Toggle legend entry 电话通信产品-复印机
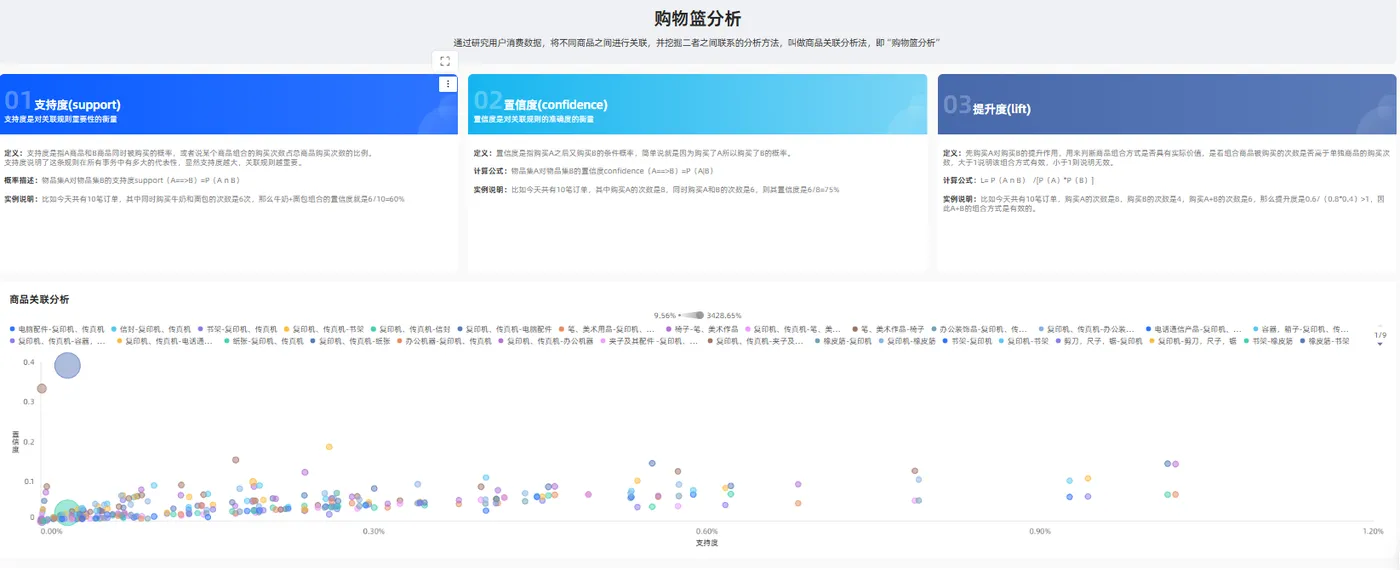The height and width of the screenshot is (570, 1400). (x=1194, y=329)
